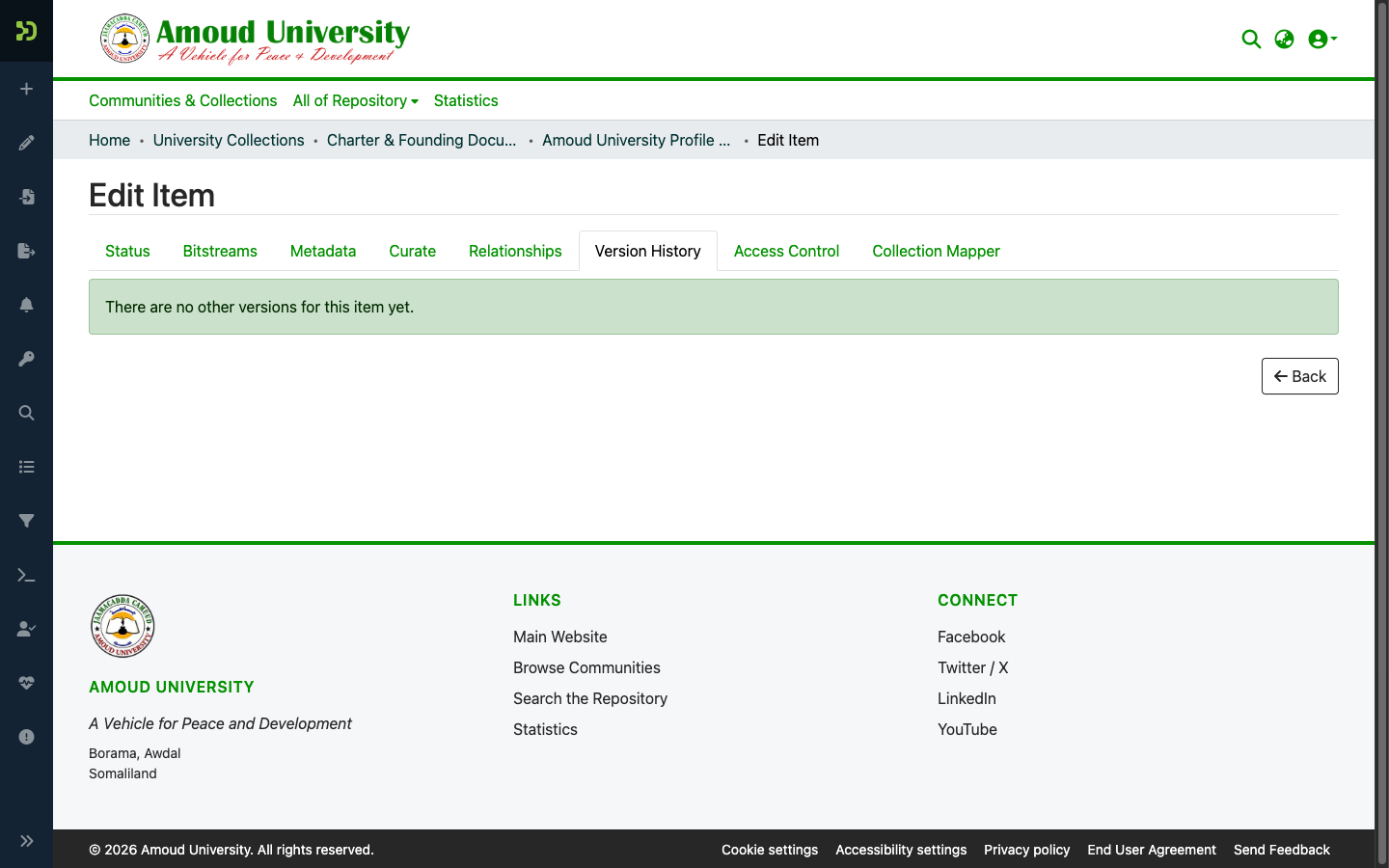Screen dimensions: 1389x868
Task: Open the New (plus) sidebar menu
Action: [x=26, y=89]
